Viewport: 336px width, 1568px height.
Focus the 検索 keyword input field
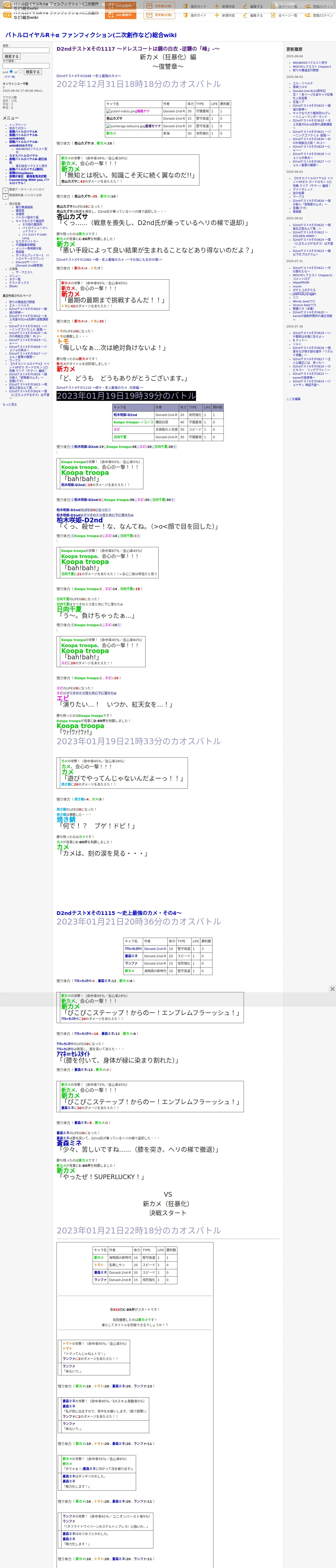pos(26,50)
